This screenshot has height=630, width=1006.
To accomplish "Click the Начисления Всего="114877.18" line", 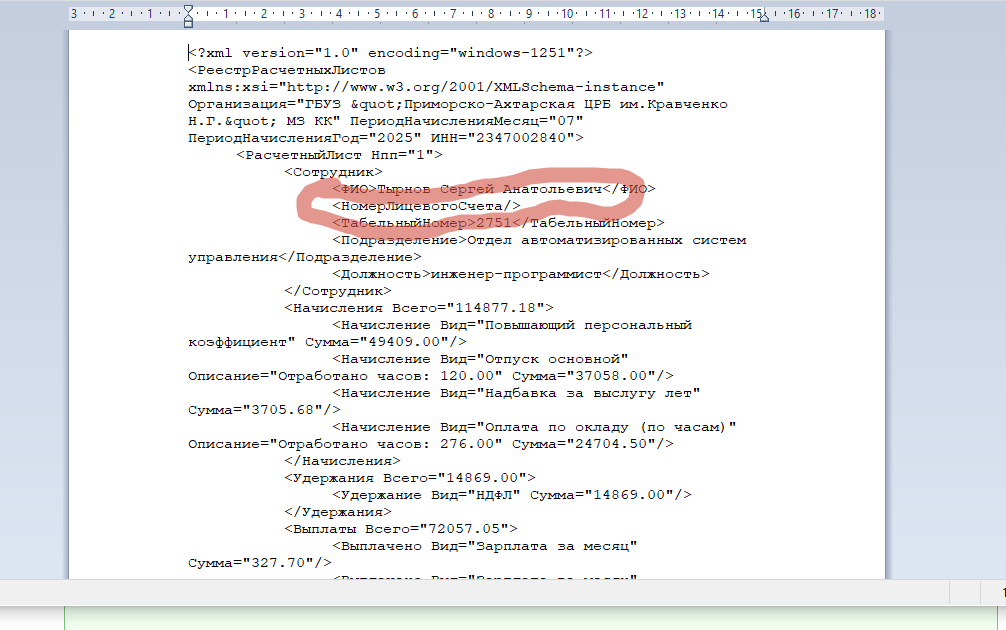I will click(x=419, y=308).
